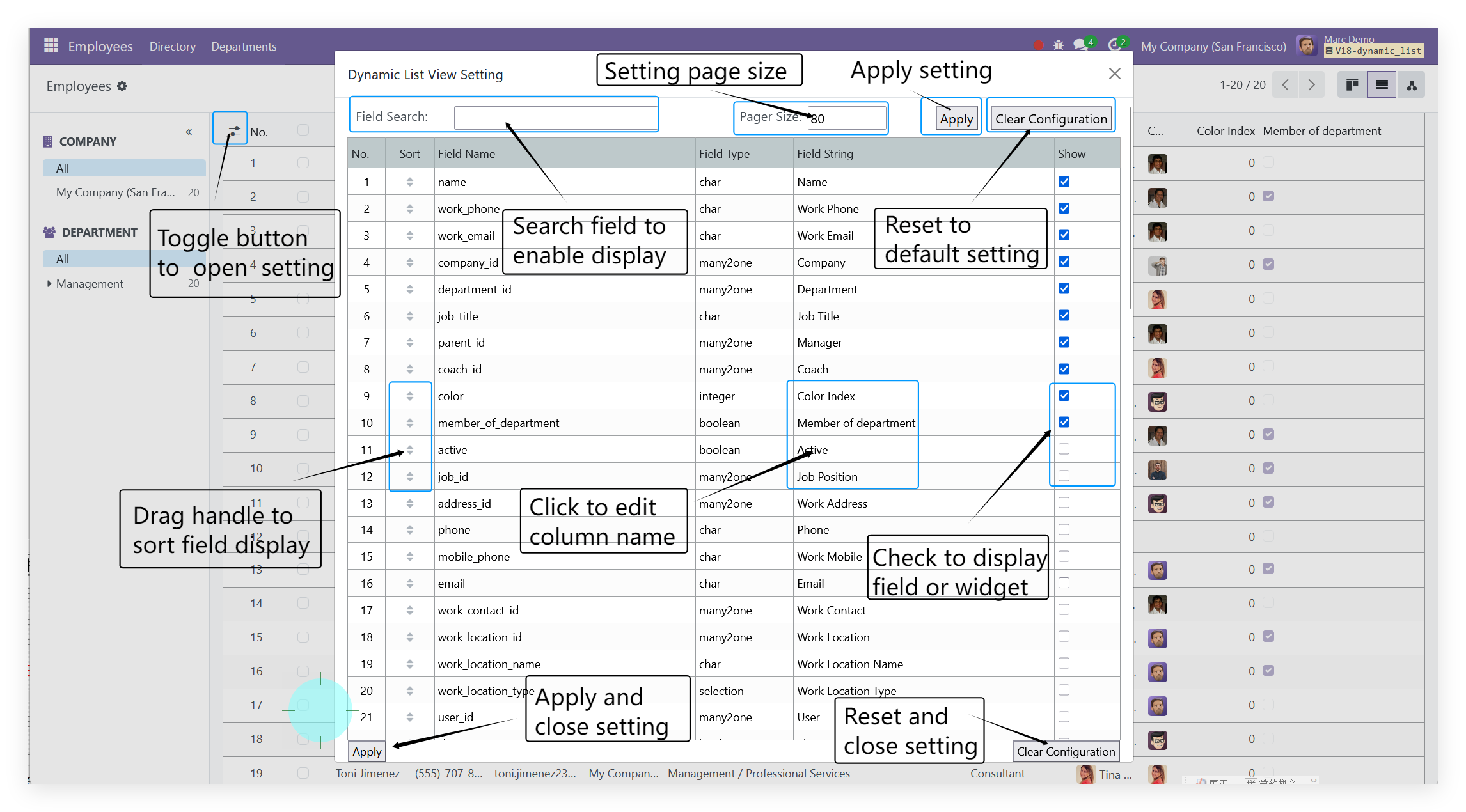Click the gear icon beside Employees title
This screenshot has width=1466, height=812.
coord(122,86)
